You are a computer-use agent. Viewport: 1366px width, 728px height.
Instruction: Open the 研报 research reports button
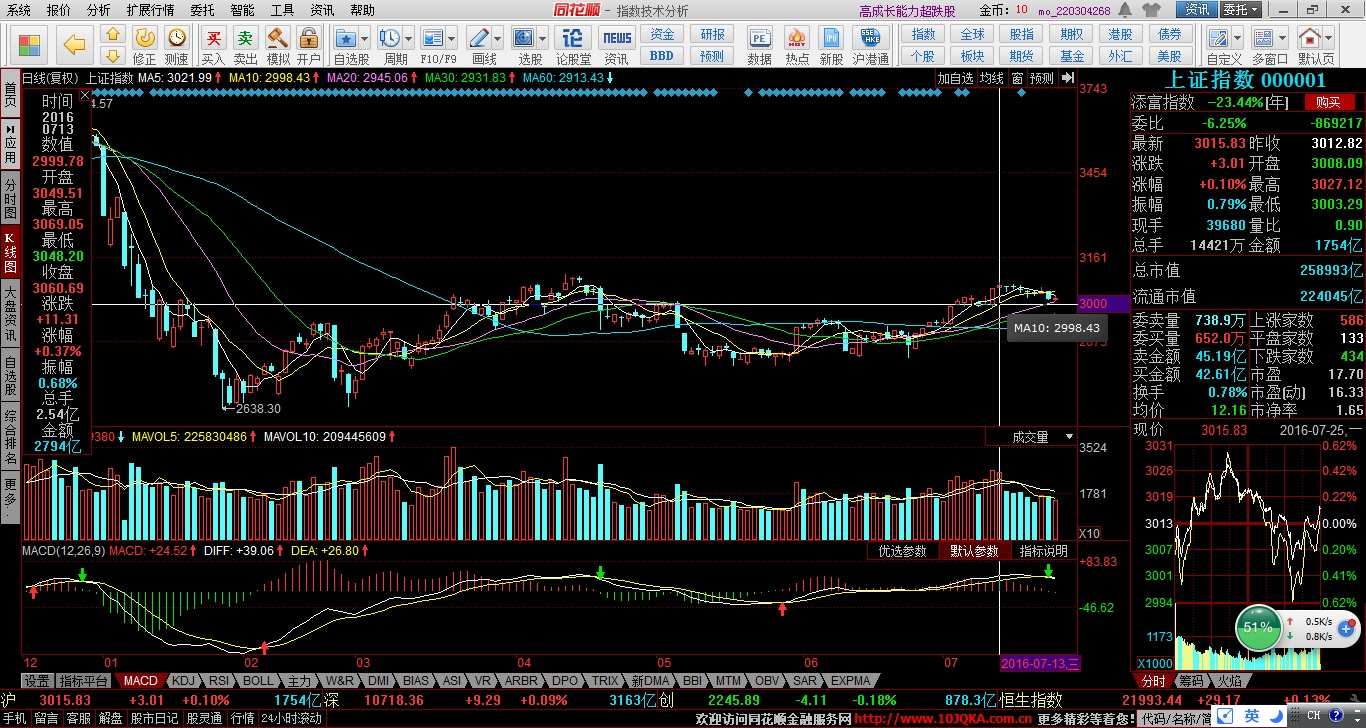[712, 34]
